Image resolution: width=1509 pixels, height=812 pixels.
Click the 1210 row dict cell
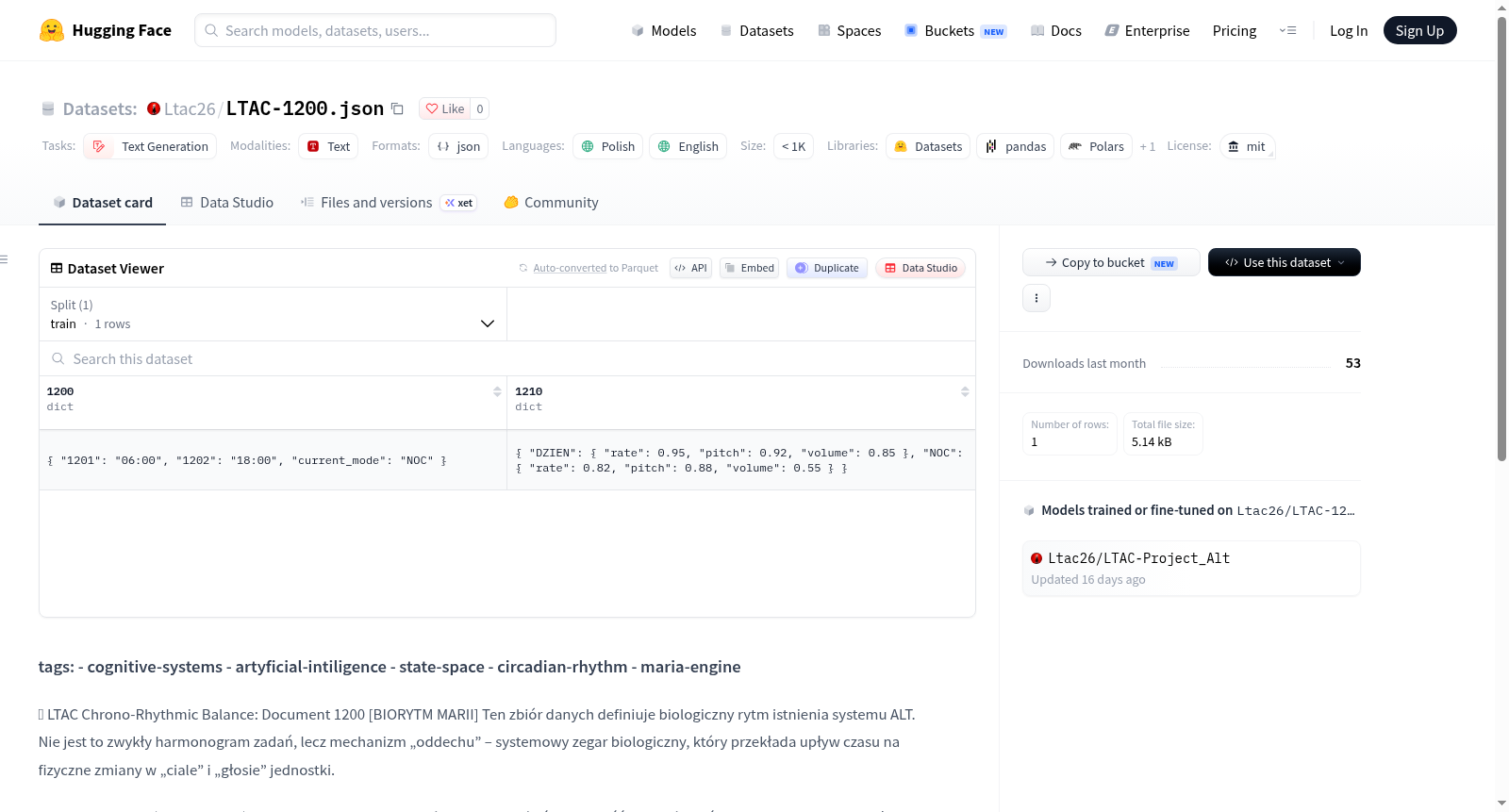tap(741, 460)
